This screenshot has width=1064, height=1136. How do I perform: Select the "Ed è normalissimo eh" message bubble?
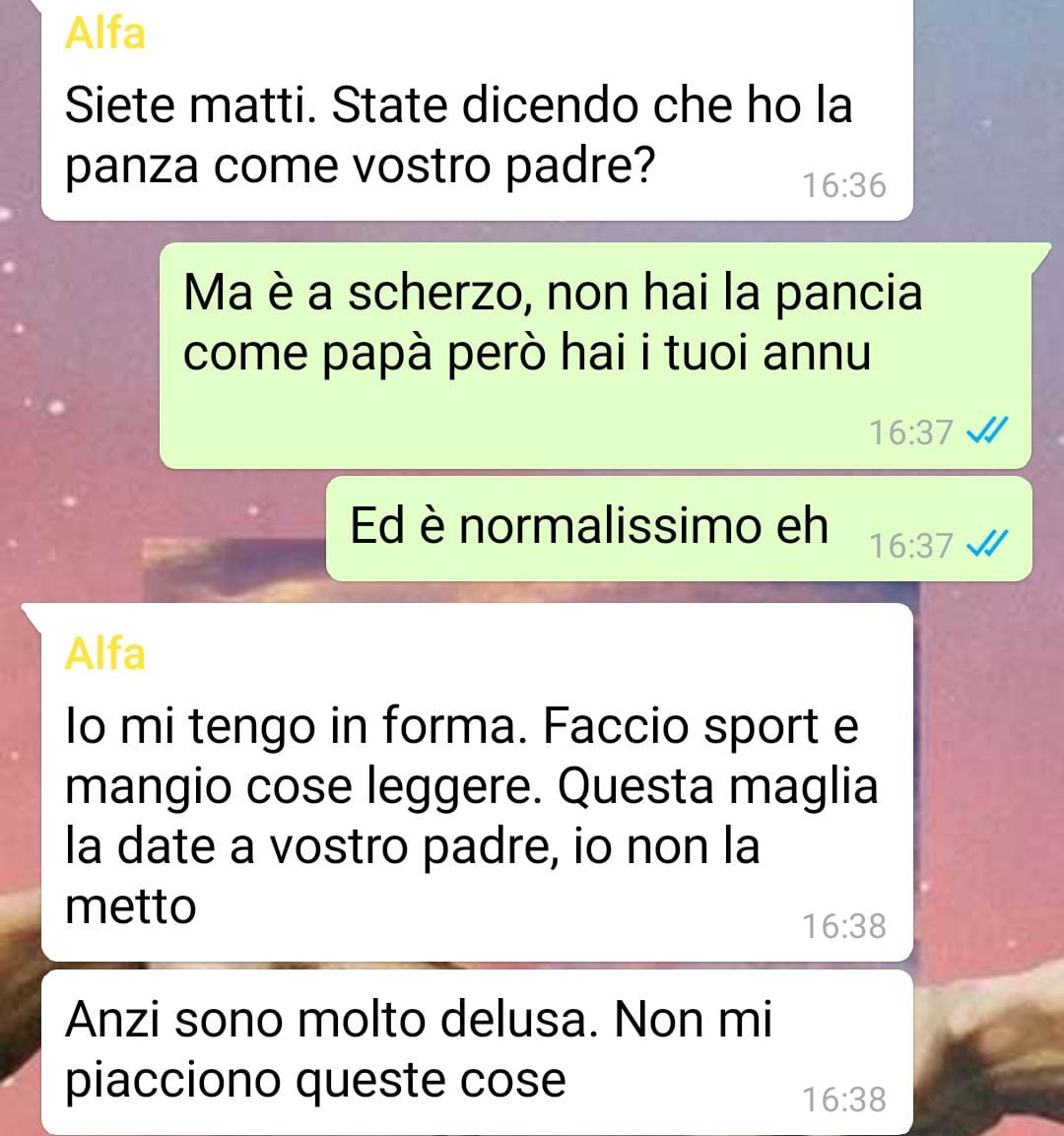coord(679,528)
